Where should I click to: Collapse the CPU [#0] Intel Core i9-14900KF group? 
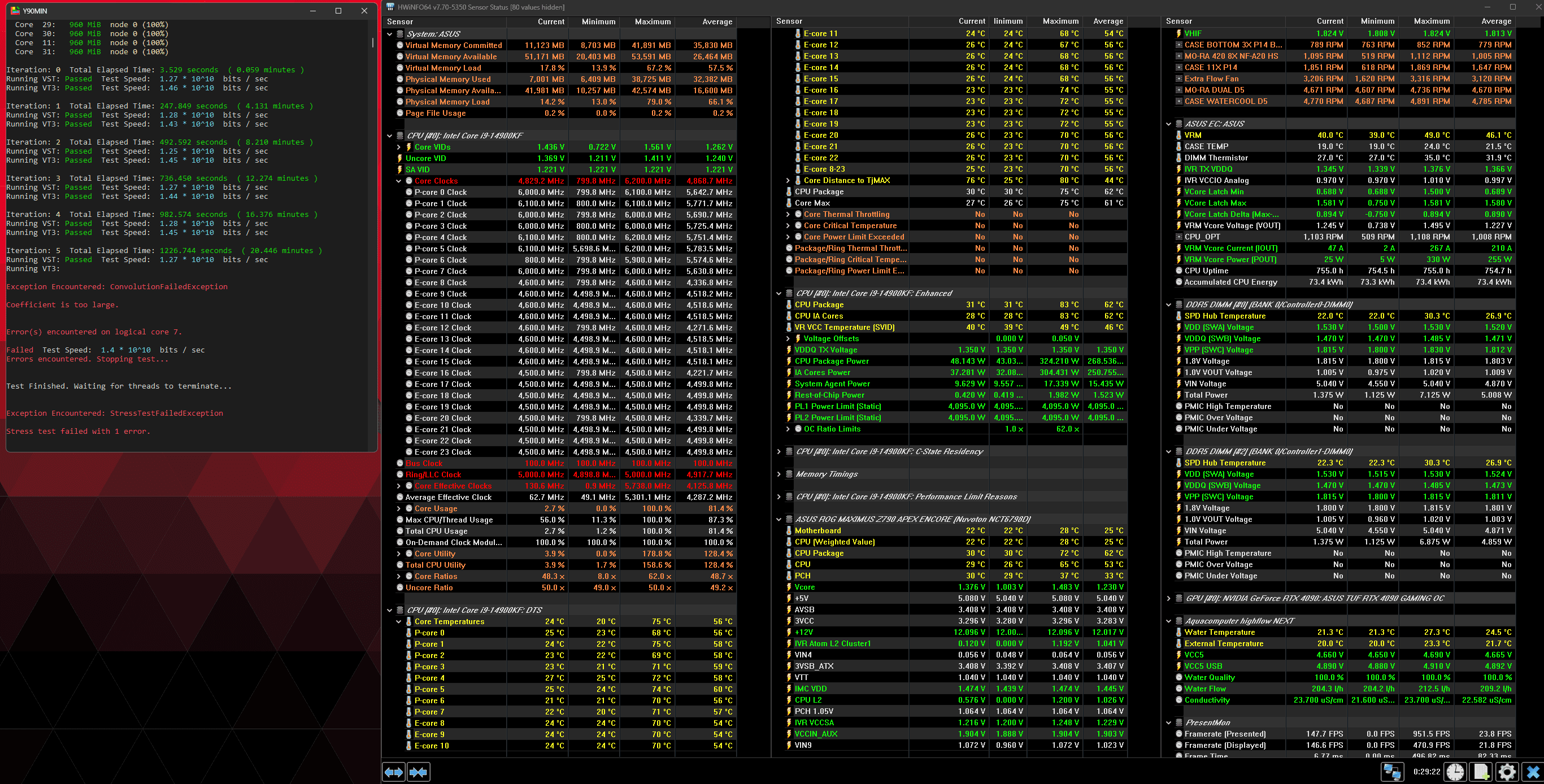point(390,136)
